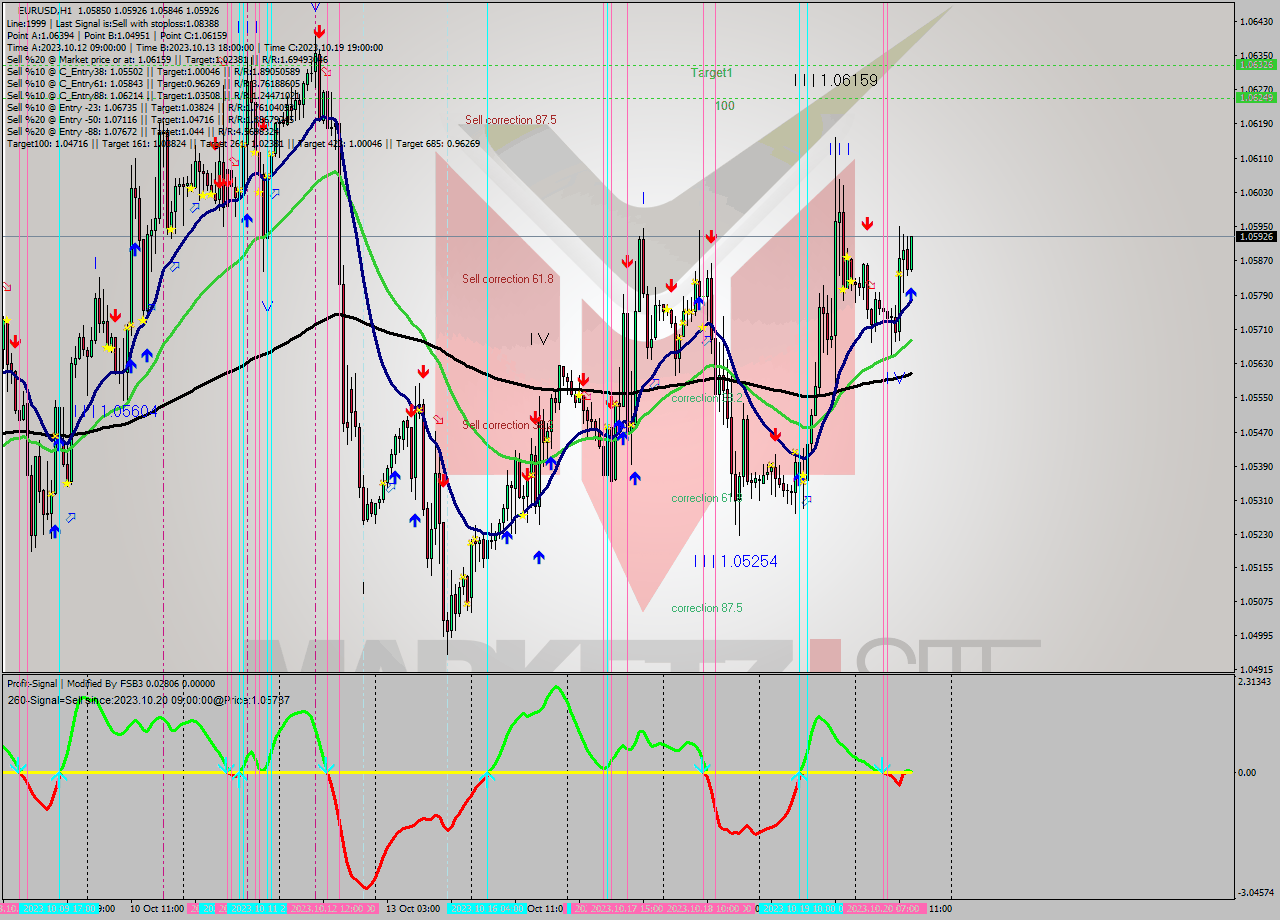Click the 1.06030 price axis label
Screen dimensions: 1280x920
click(1256, 192)
